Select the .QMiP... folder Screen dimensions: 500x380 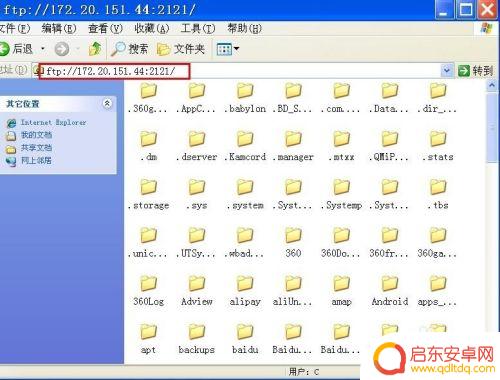(389, 147)
